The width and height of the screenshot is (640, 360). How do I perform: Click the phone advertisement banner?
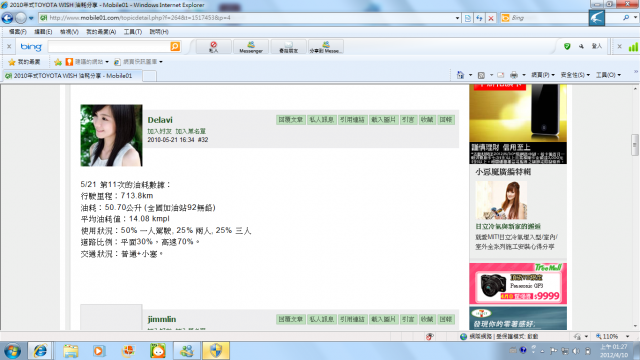pos(518,124)
